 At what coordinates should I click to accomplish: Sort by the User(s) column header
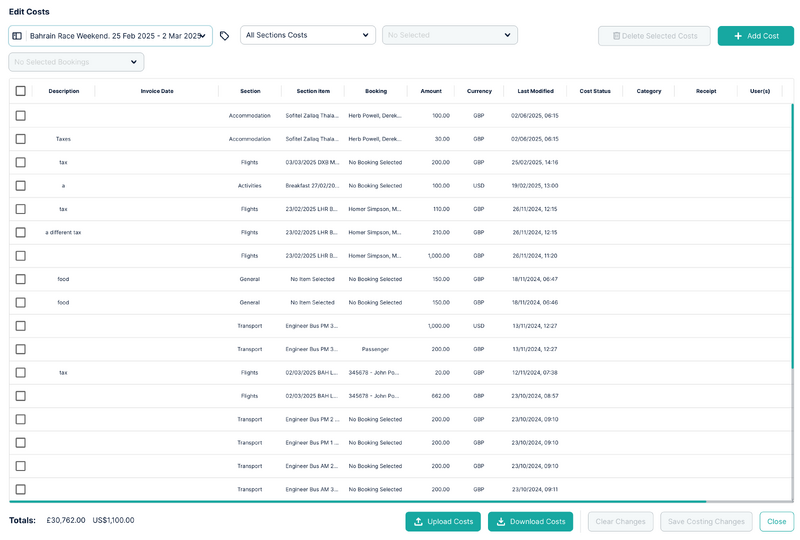[759, 91]
